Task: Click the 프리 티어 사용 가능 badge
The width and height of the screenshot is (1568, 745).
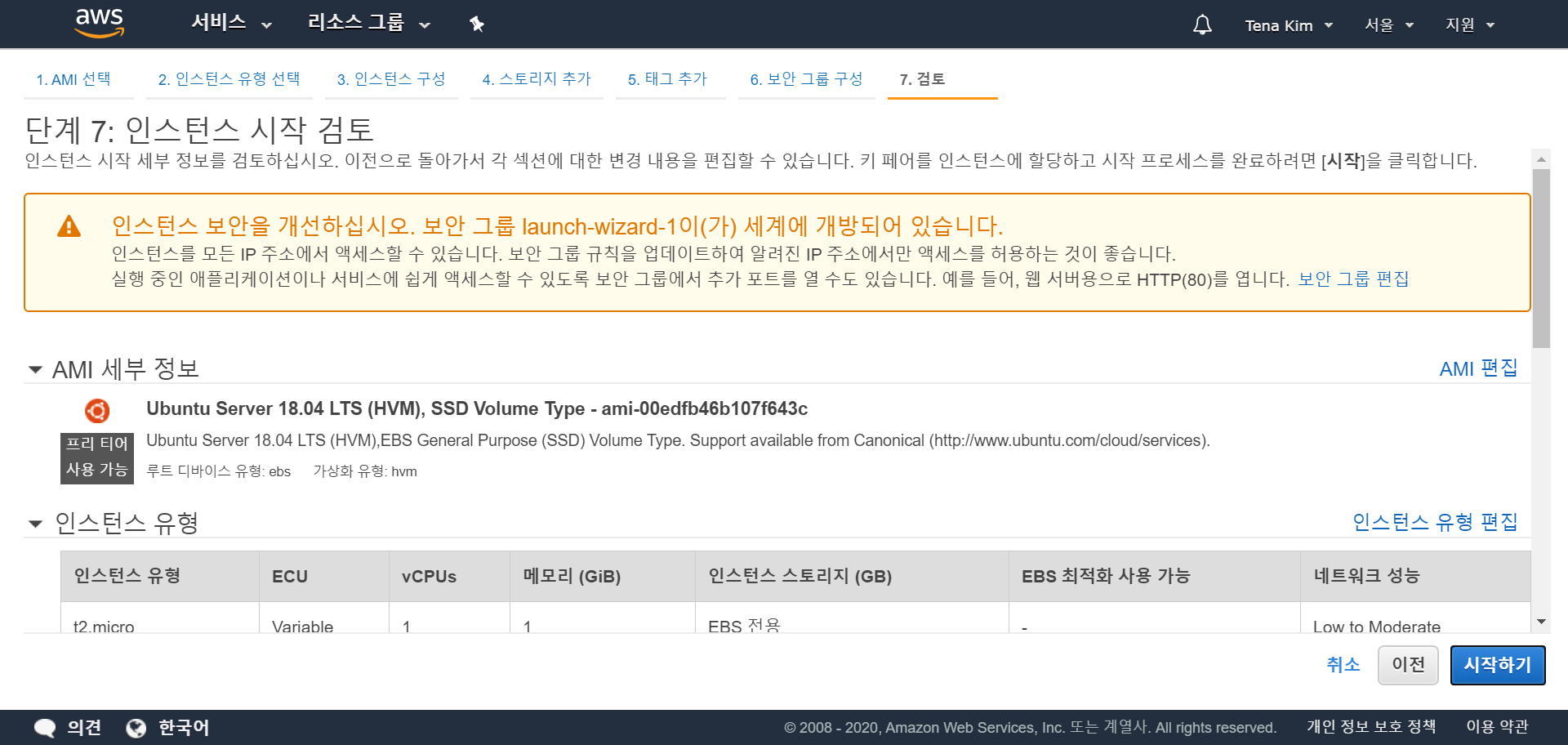Action: [x=97, y=458]
